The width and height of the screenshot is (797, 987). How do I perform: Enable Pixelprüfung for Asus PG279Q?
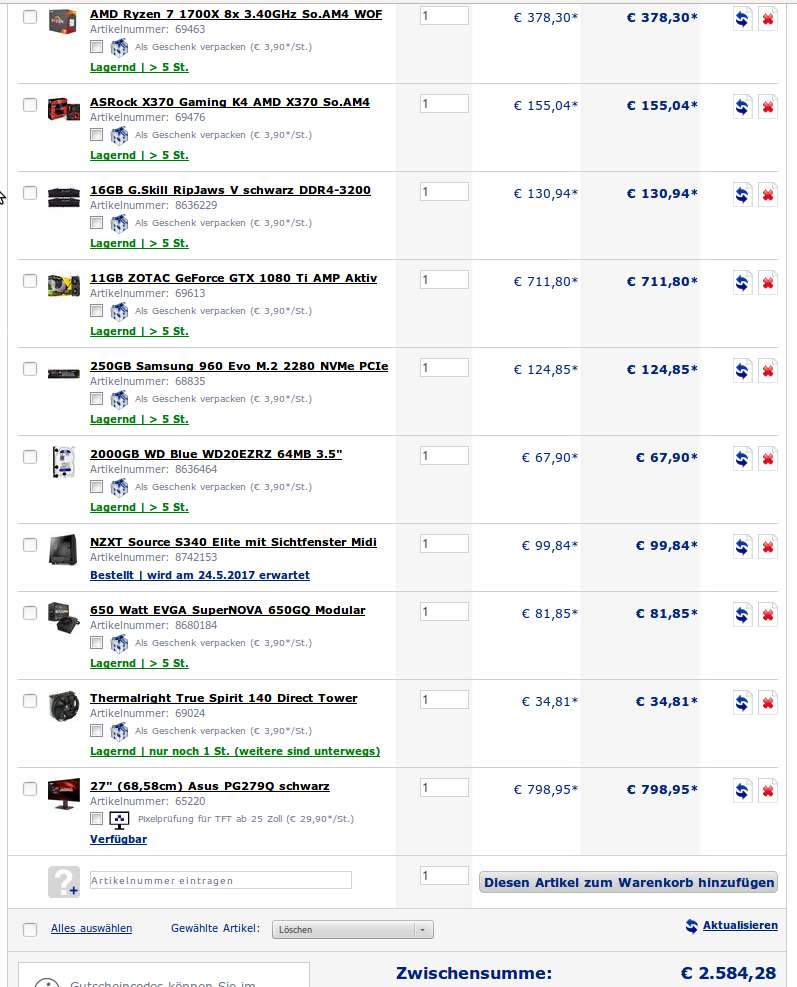[x=96, y=818]
